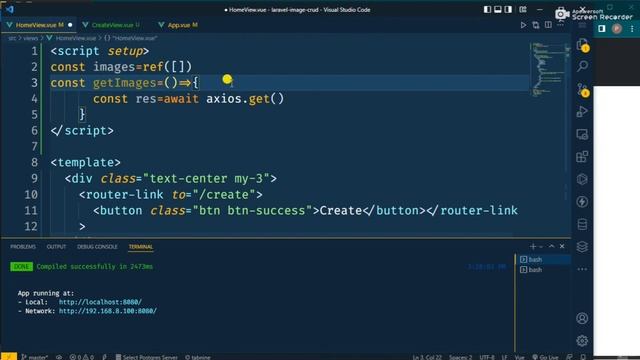Image resolution: width=640 pixels, height=360 pixels.
Task: Open the hexagon extension icon in activity bar
Action: [x=582, y=179]
